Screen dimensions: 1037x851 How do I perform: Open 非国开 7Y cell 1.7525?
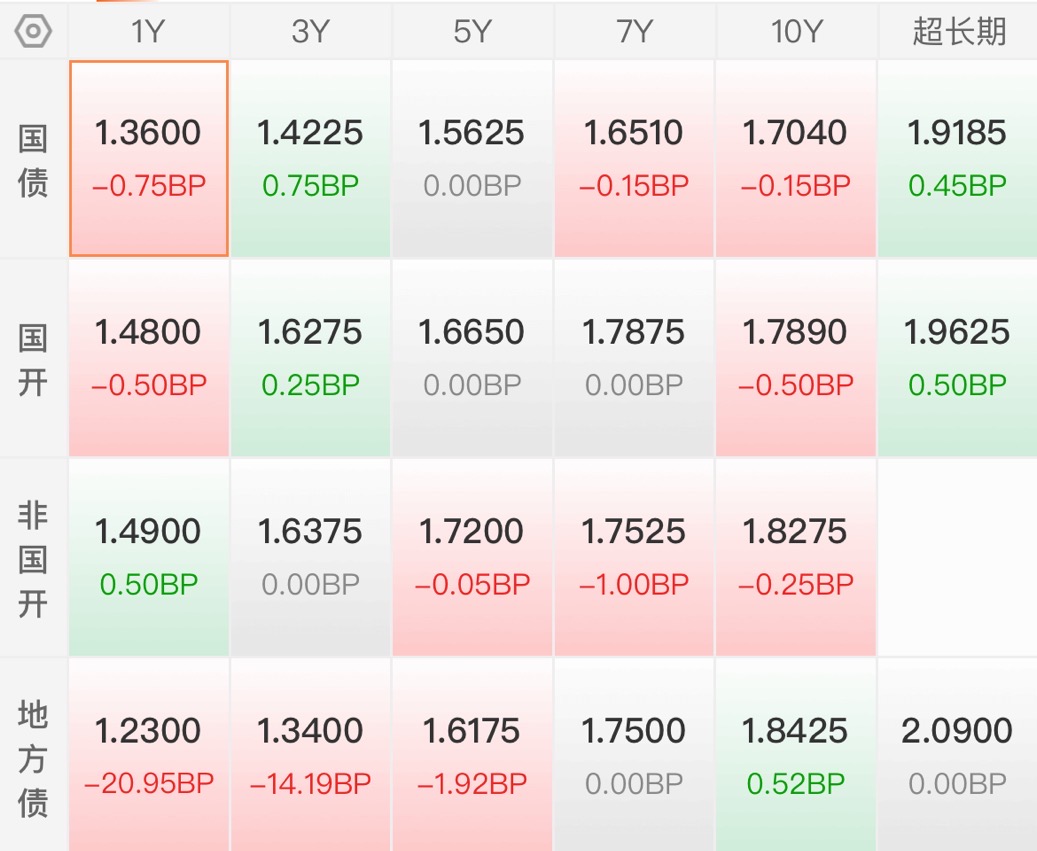(634, 558)
